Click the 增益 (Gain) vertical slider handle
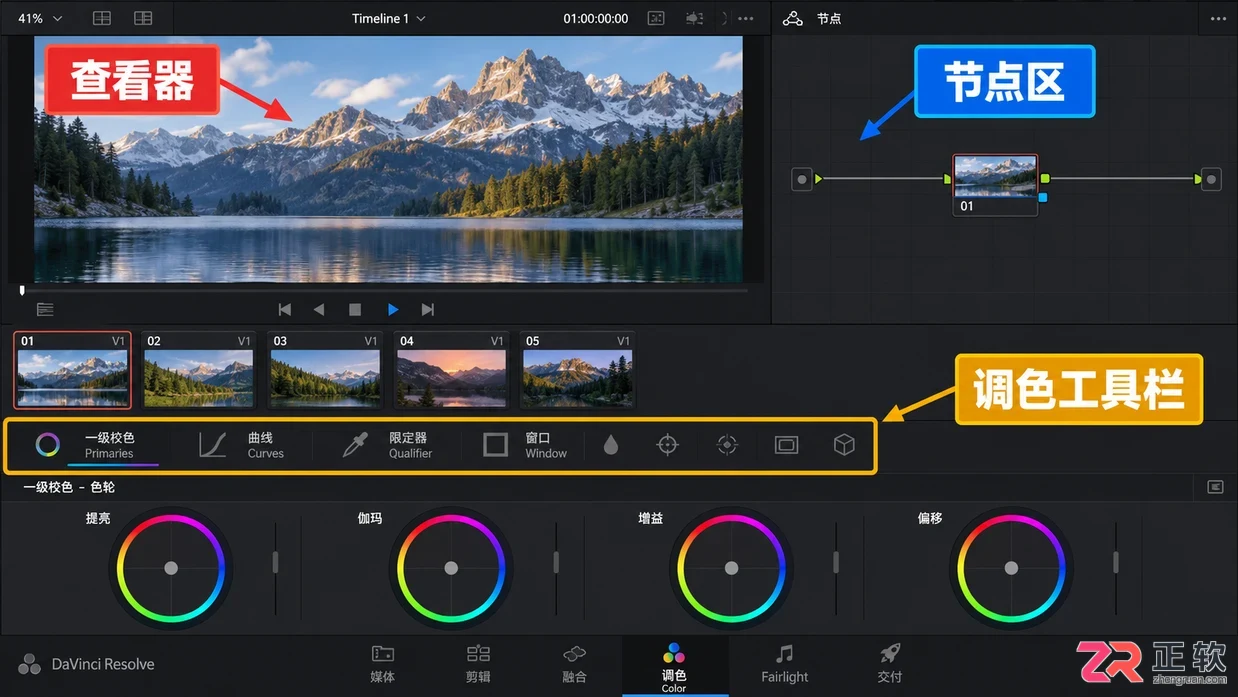Image resolution: width=1238 pixels, height=697 pixels. click(x=836, y=563)
